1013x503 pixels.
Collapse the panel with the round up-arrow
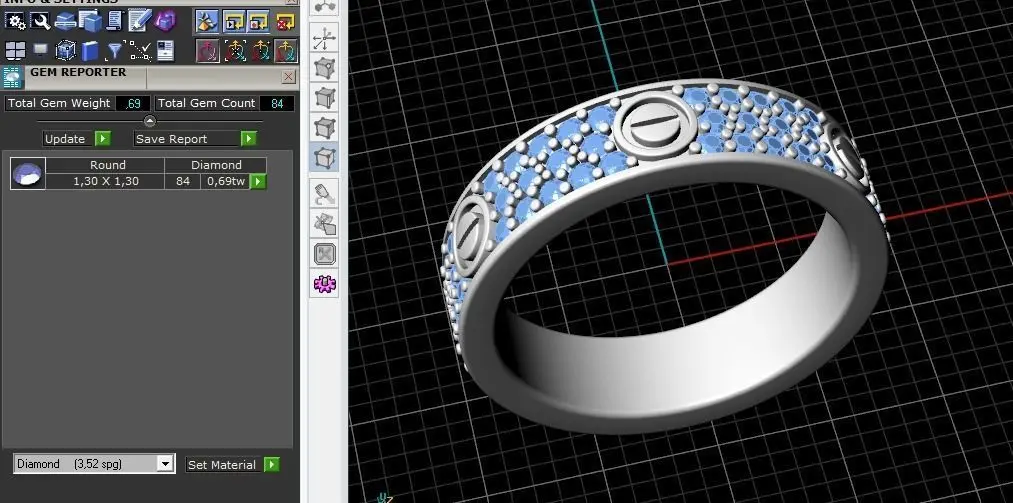[150, 121]
